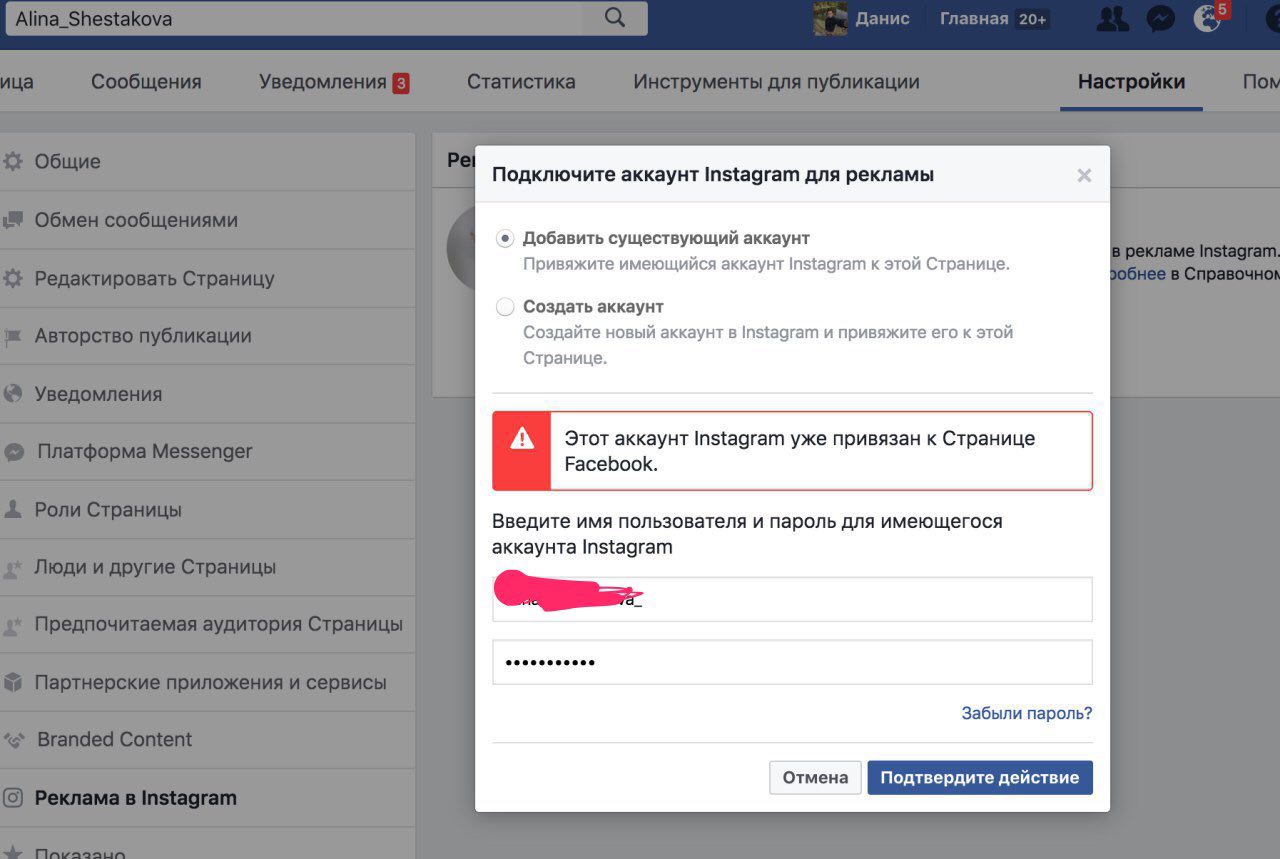Click the gear icon beside Редактировать Страницу
Screen dimensions: 1280x859
coord(13,278)
